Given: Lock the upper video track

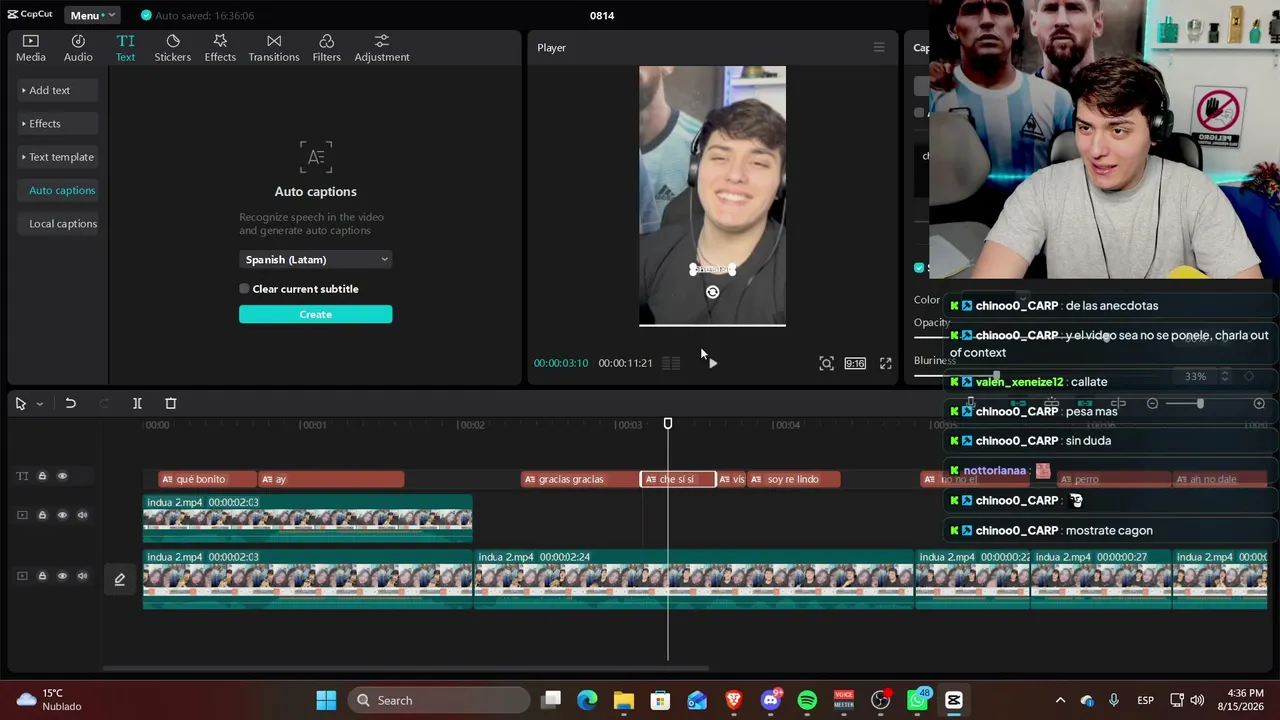Looking at the screenshot, I should [x=42, y=515].
